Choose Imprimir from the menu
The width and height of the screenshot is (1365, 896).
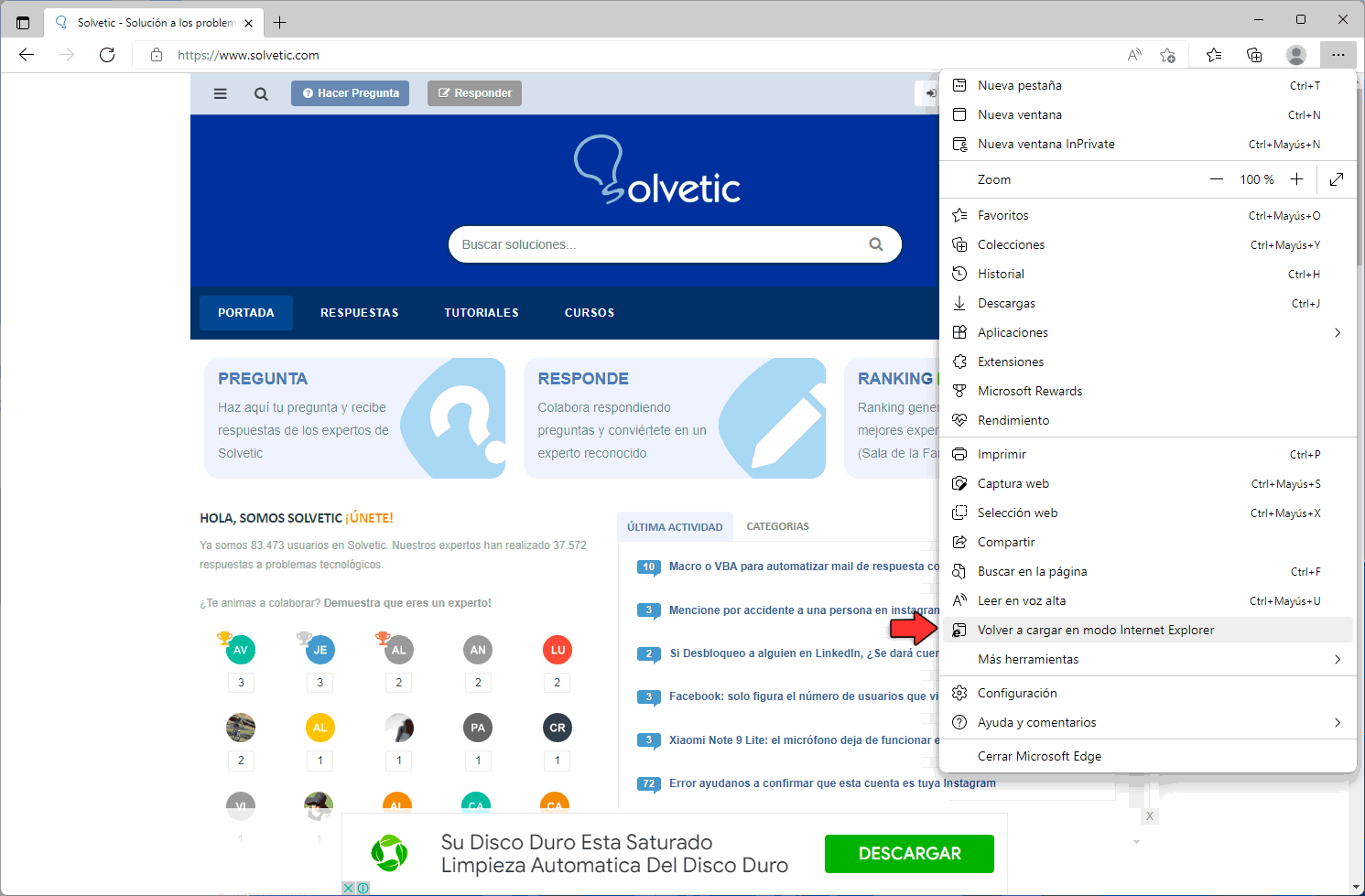point(1147,454)
